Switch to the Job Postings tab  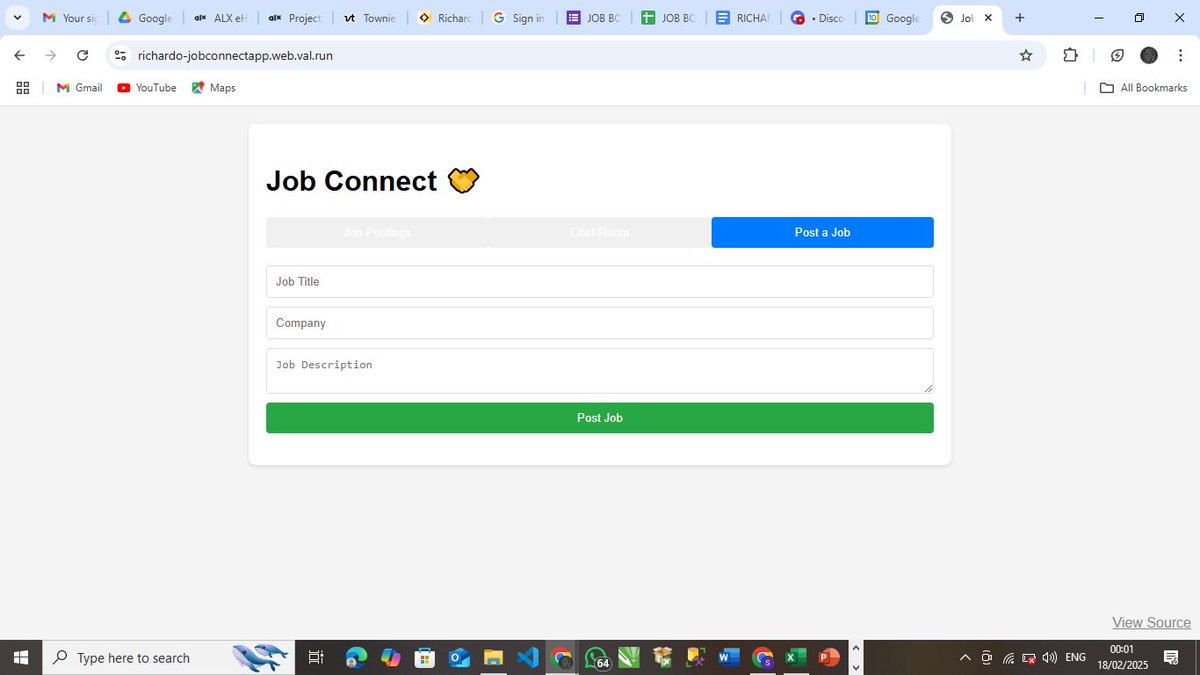[377, 232]
